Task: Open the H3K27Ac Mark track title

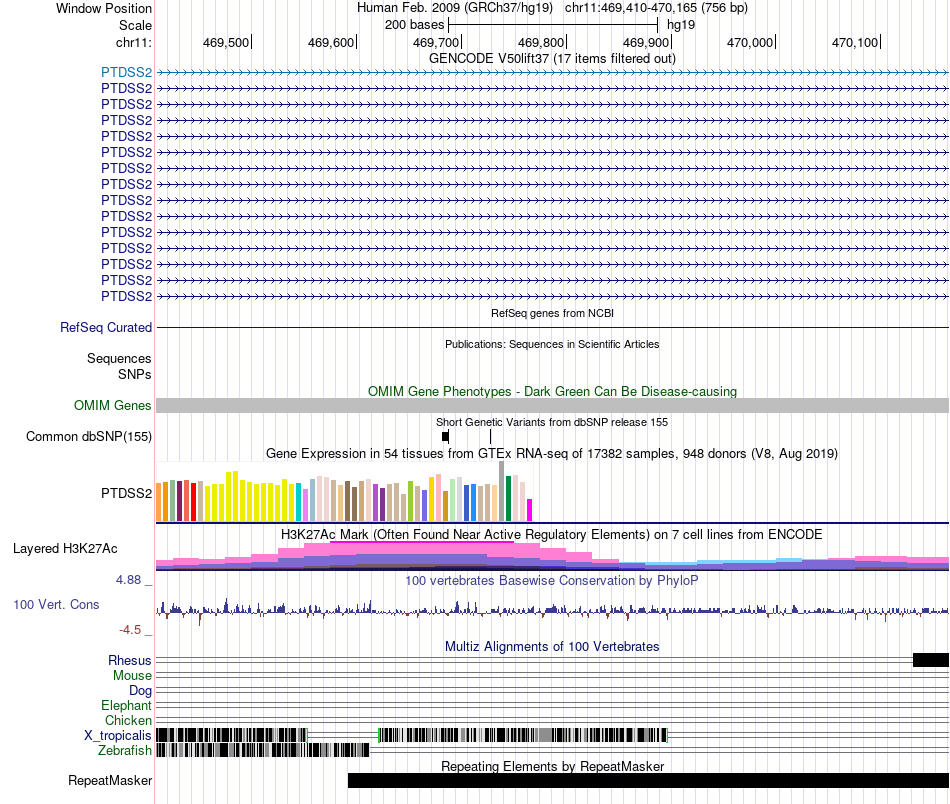Action: pos(552,534)
